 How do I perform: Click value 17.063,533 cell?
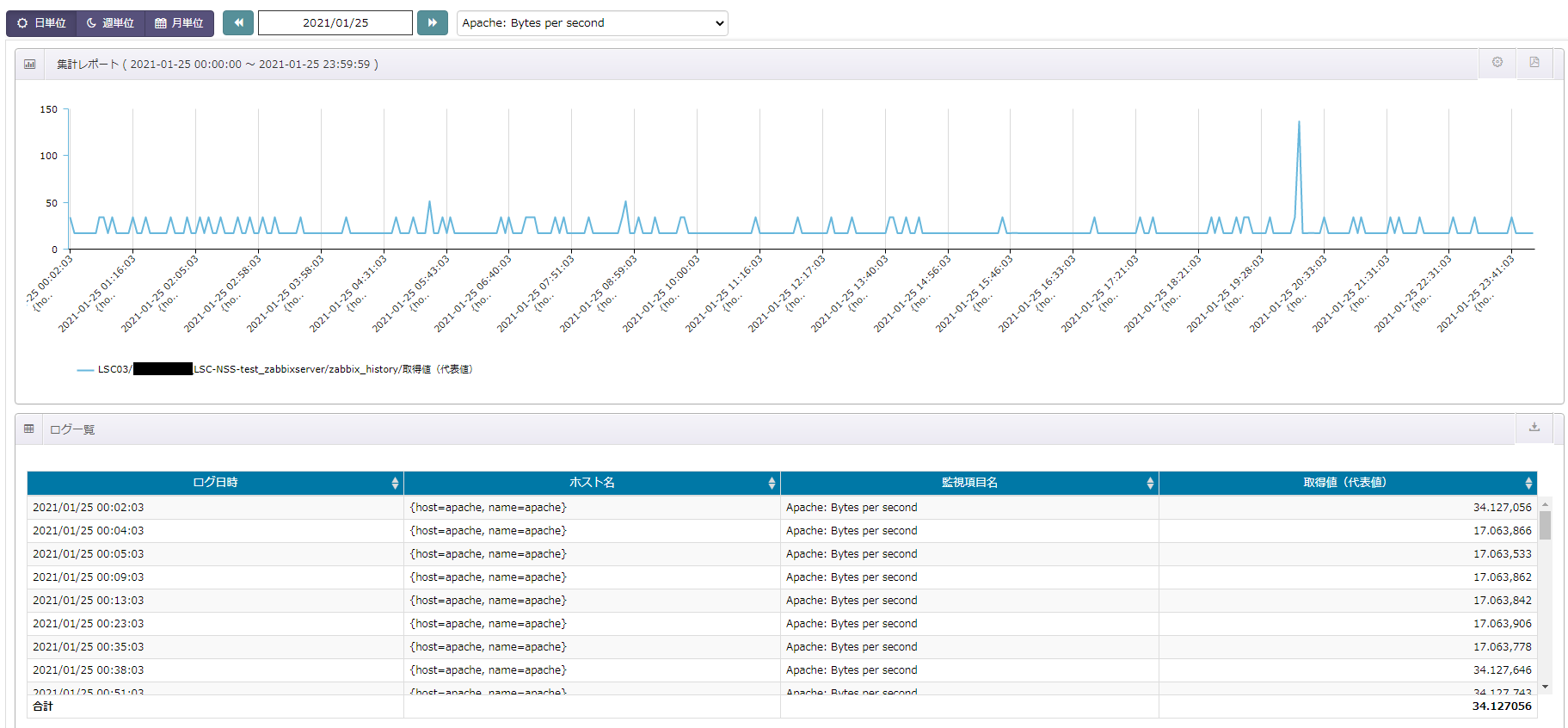tap(1502, 554)
